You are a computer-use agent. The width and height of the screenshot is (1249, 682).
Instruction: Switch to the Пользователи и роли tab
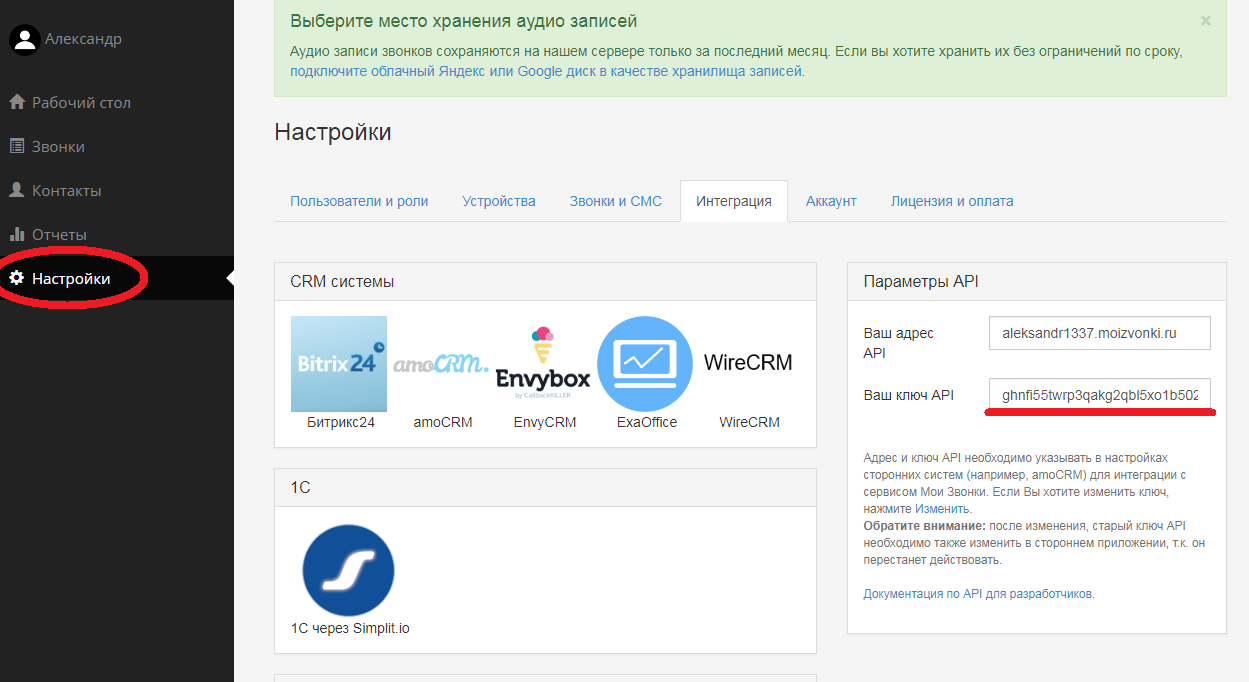359,201
